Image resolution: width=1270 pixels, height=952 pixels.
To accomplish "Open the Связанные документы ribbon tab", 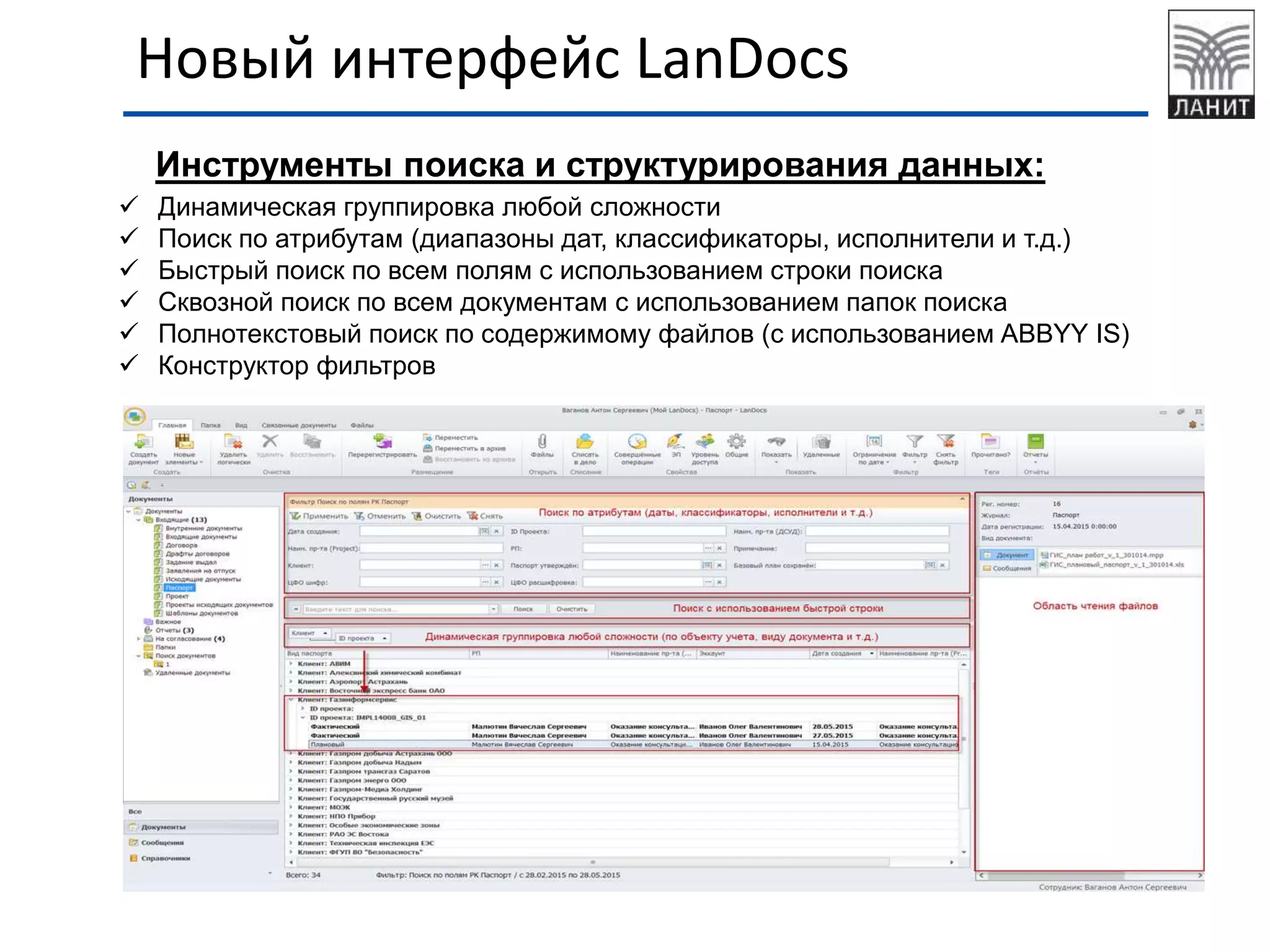I will pos(299,425).
